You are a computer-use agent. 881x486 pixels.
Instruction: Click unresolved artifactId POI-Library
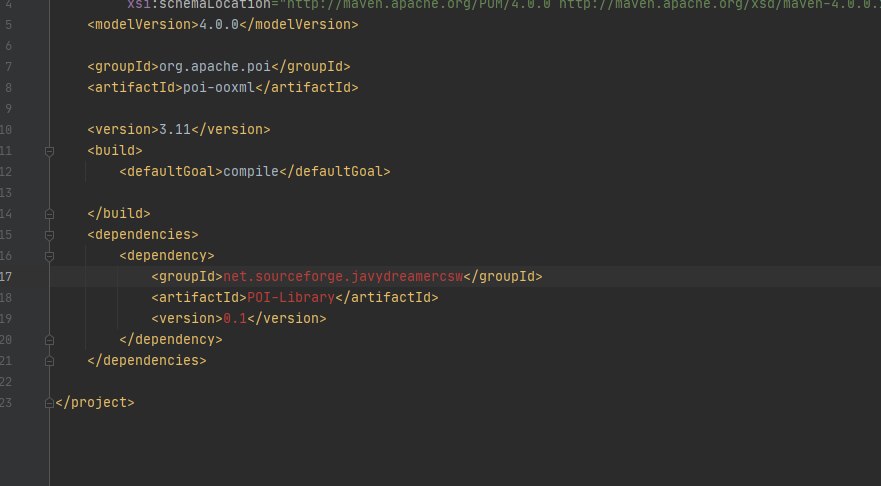click(x=291, y=297)
